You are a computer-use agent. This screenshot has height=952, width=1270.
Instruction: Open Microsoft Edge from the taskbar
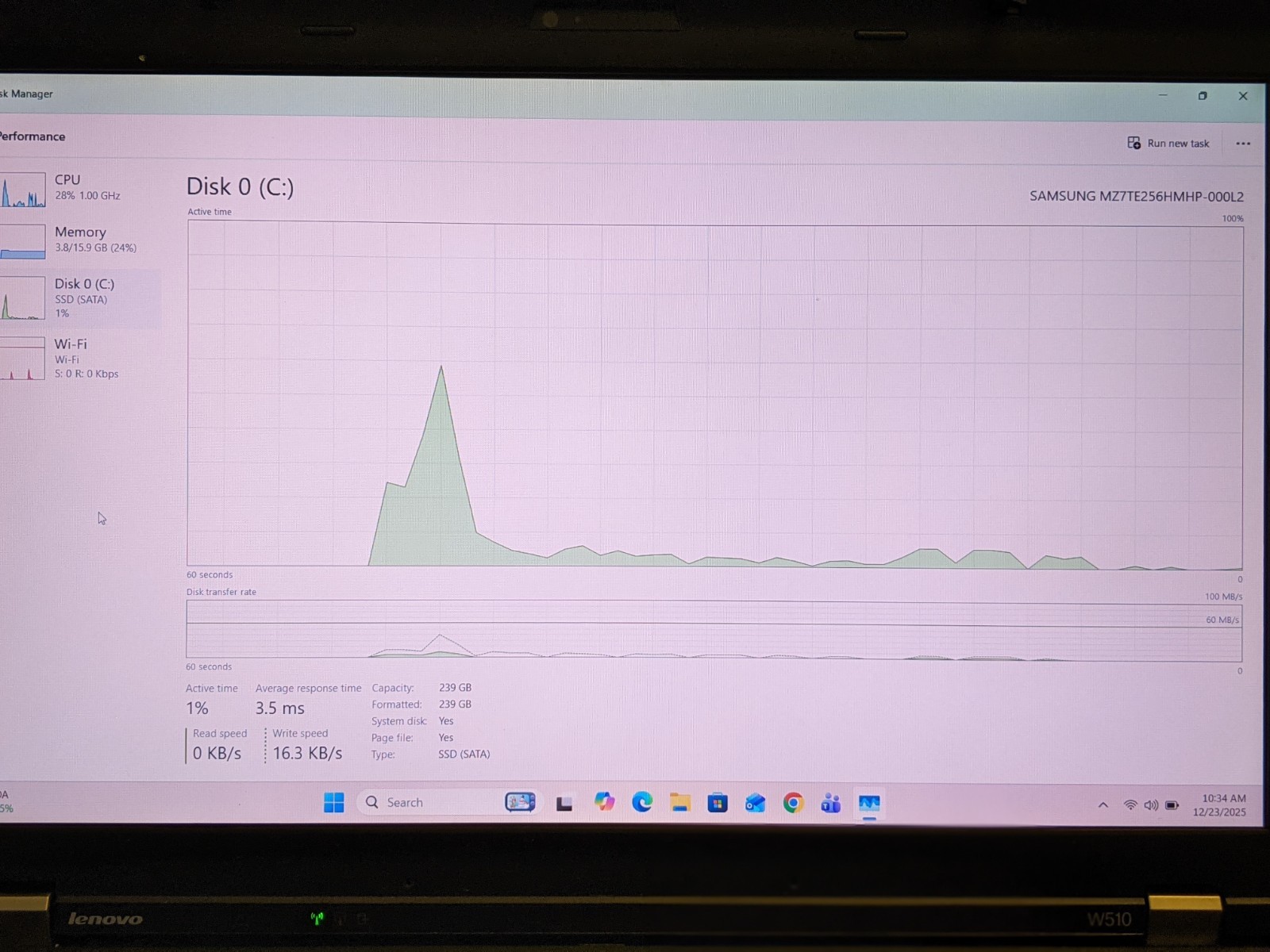click(642, 803)
